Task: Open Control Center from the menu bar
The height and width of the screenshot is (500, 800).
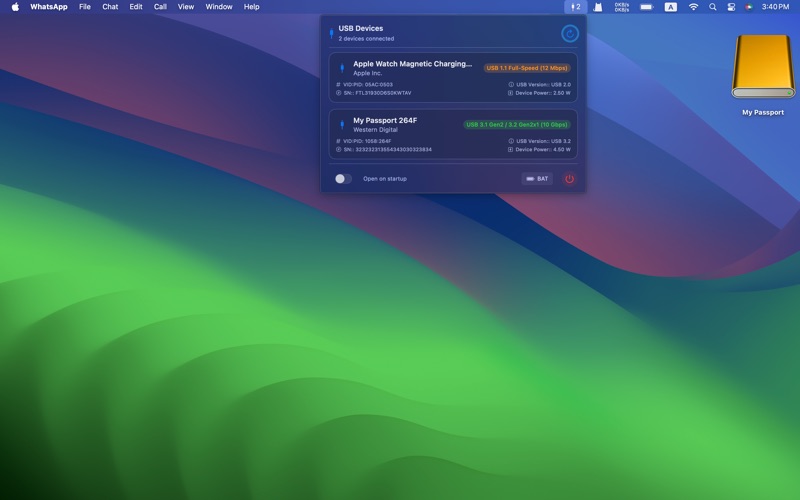Action: tap(731, 7)
